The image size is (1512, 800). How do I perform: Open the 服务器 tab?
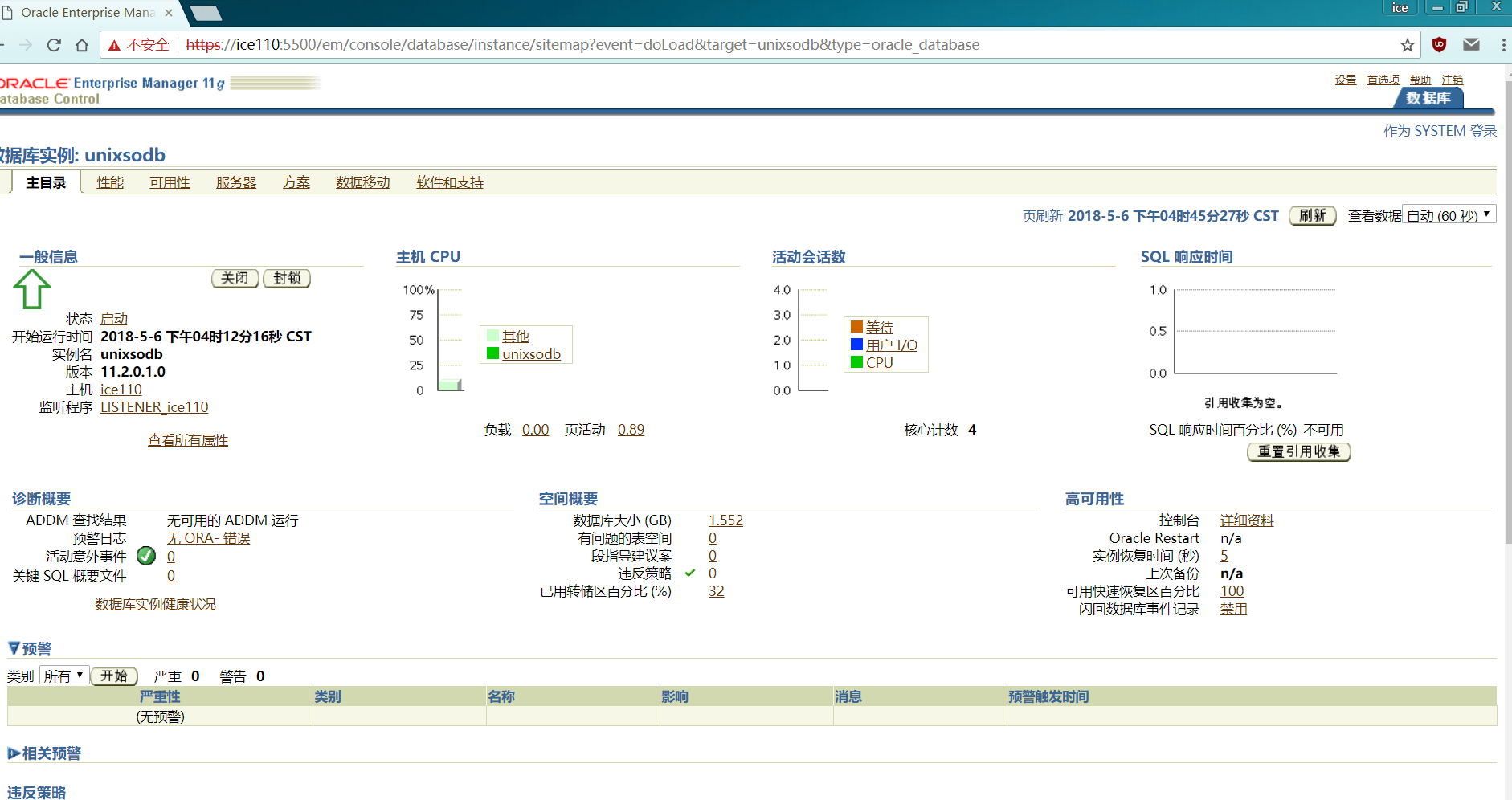pos(236,183)
